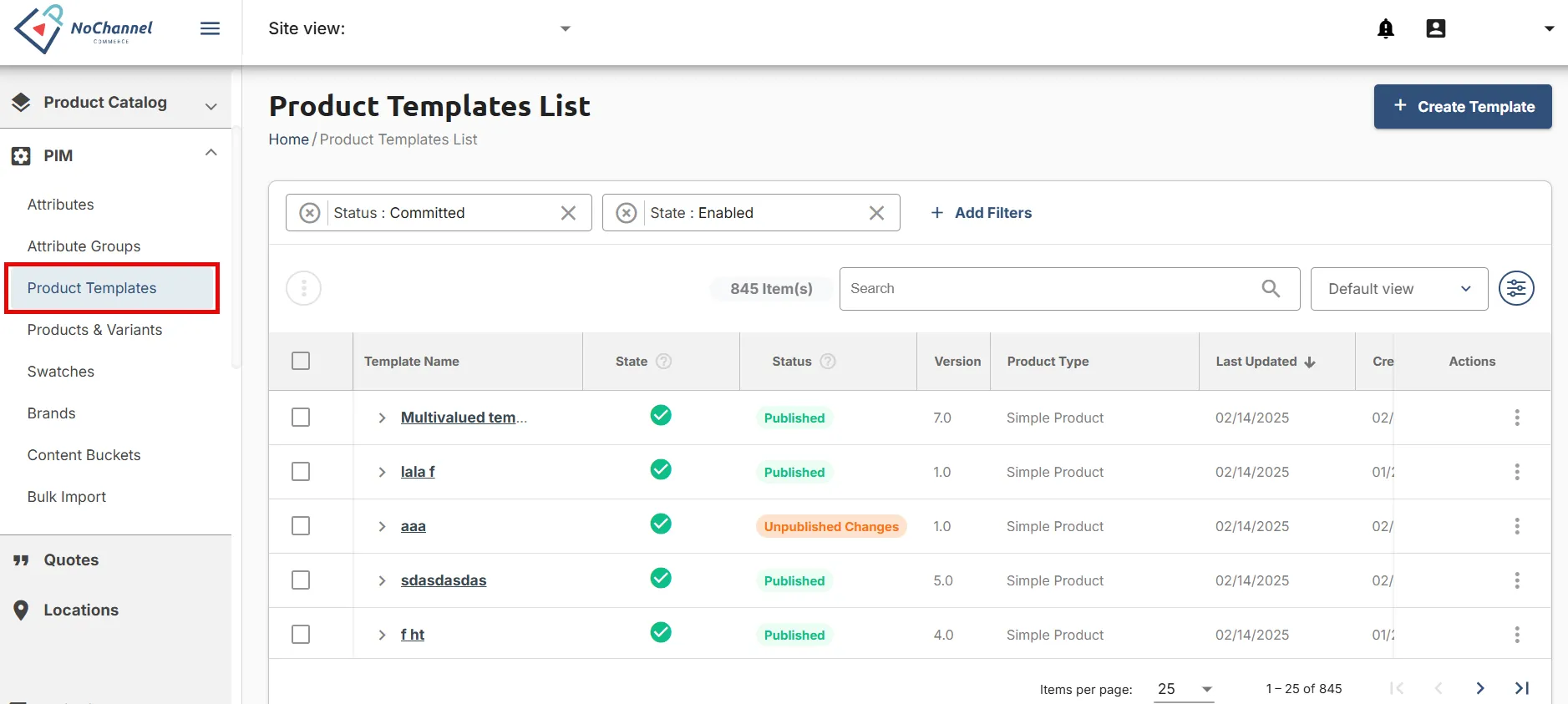Remove the State : Enabled filter
1568x704 pixels.
876,213
